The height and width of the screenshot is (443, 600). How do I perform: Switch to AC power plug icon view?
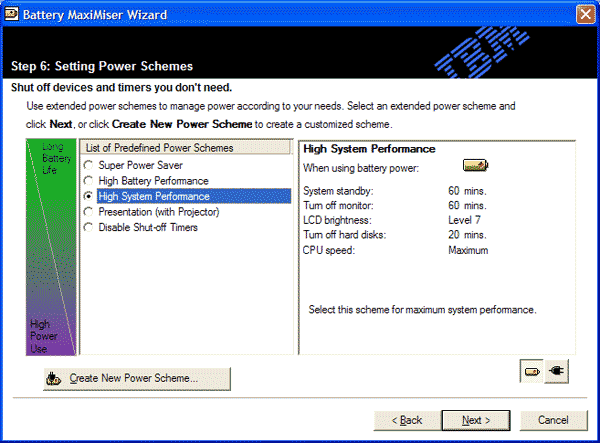coord(556,371)
